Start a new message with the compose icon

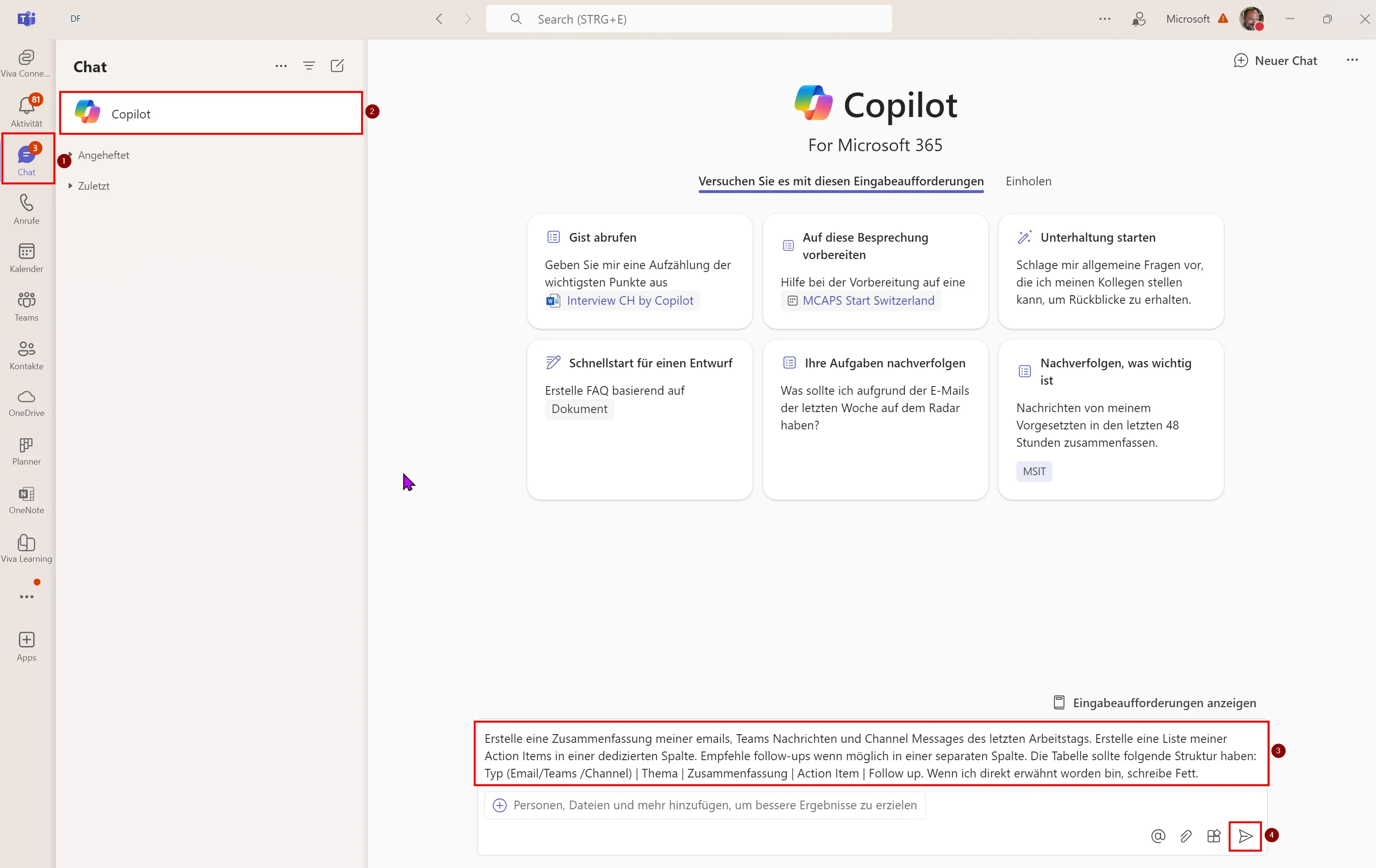click(337, 65)
